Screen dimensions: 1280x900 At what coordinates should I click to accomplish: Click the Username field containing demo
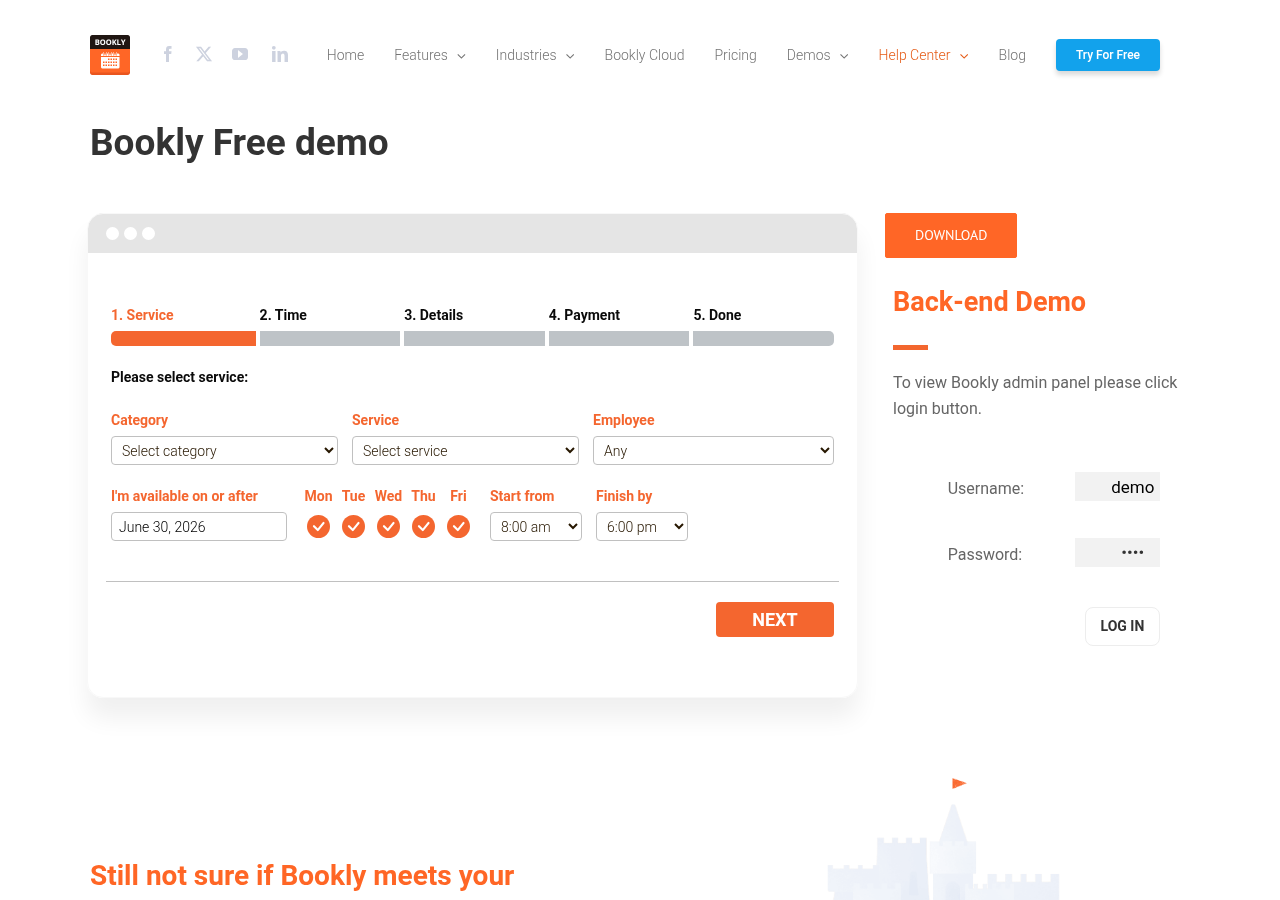[1117, 487]
